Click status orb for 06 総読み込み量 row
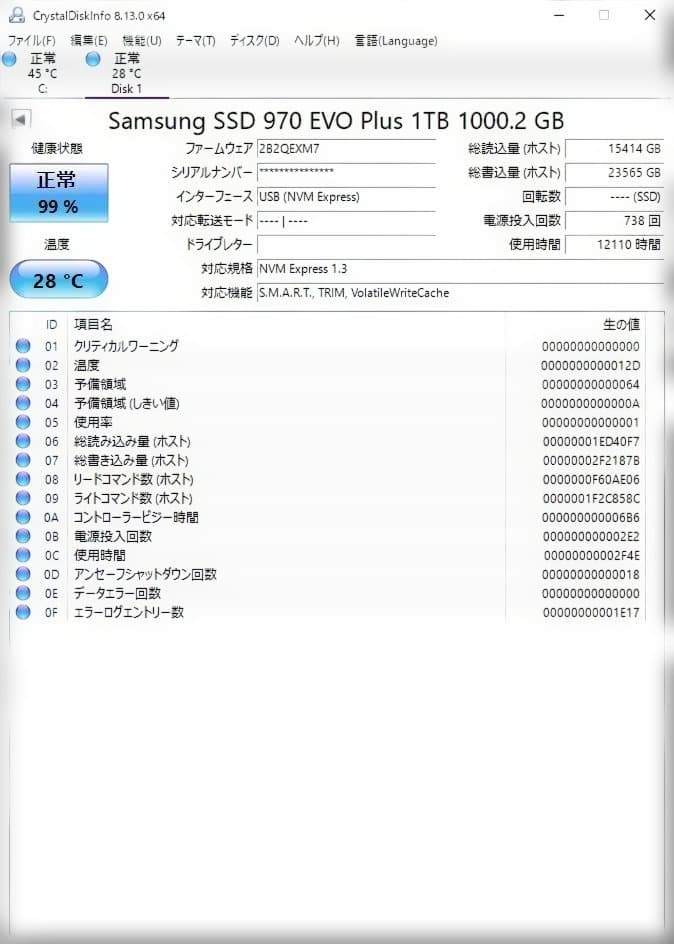Viewport: 674px width, 944px height. [x=23, y=441]
